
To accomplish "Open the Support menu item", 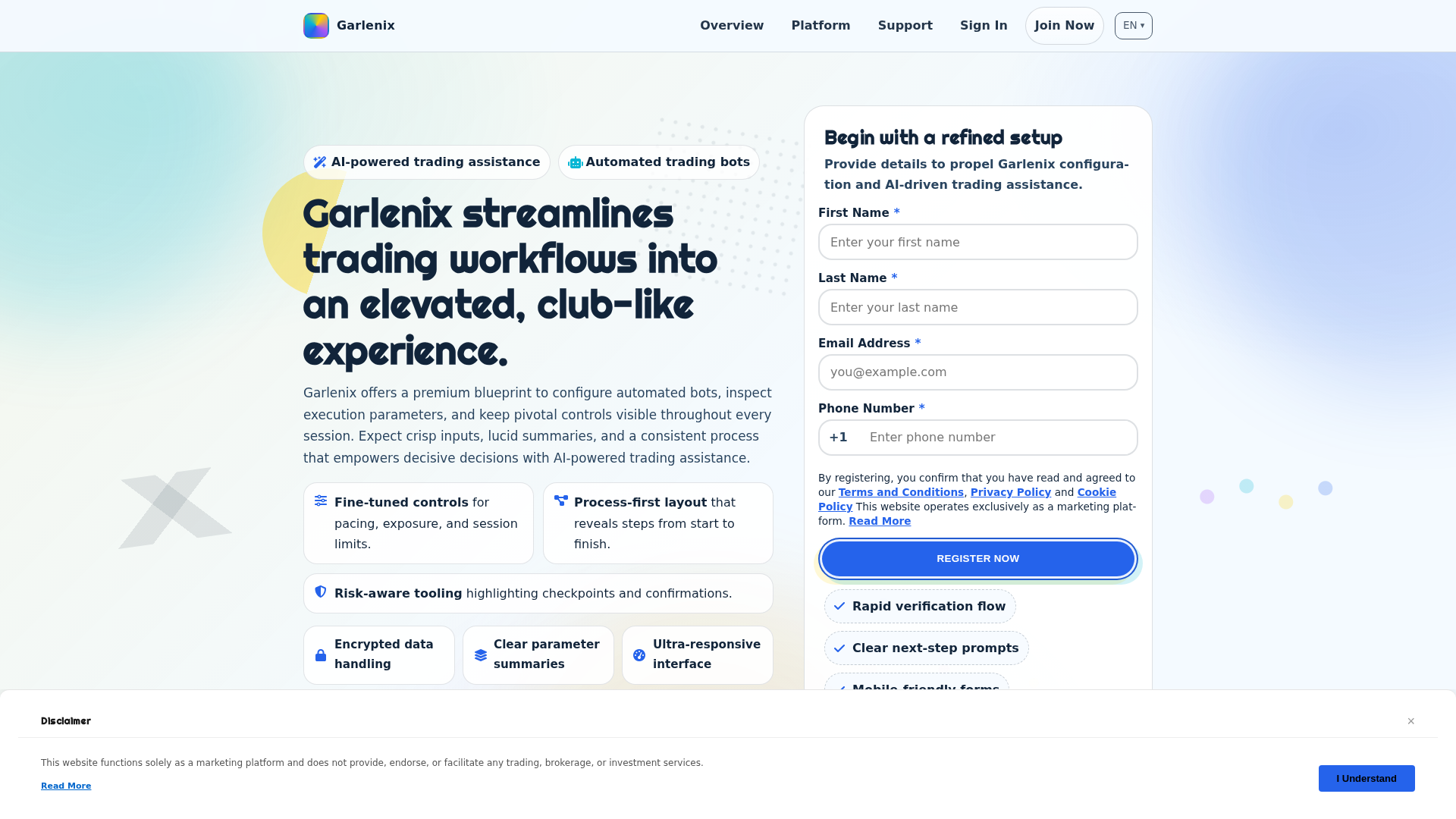I will (x=905, y=26).
